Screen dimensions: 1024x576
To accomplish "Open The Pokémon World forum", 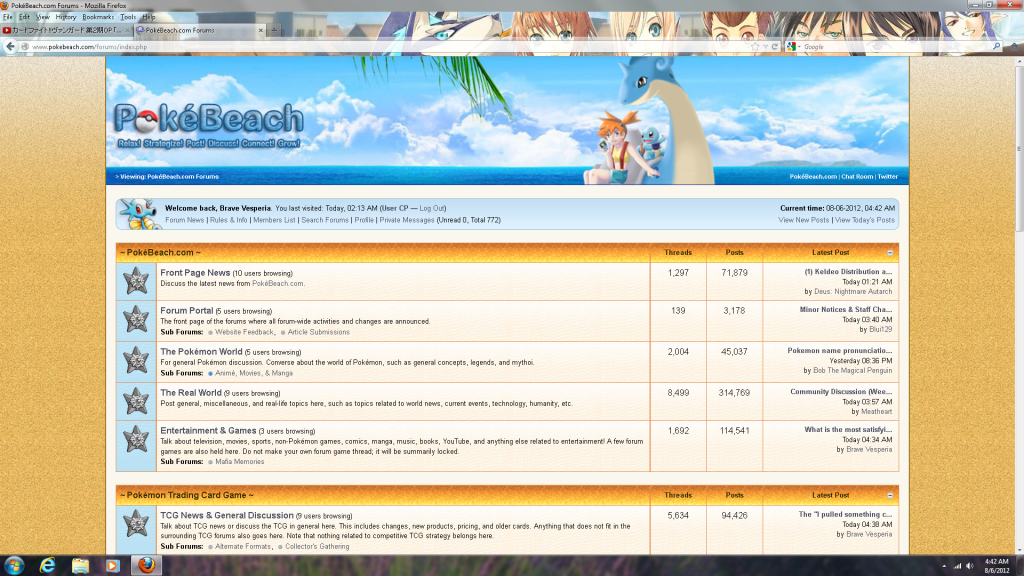I will [x=201, y=352].
